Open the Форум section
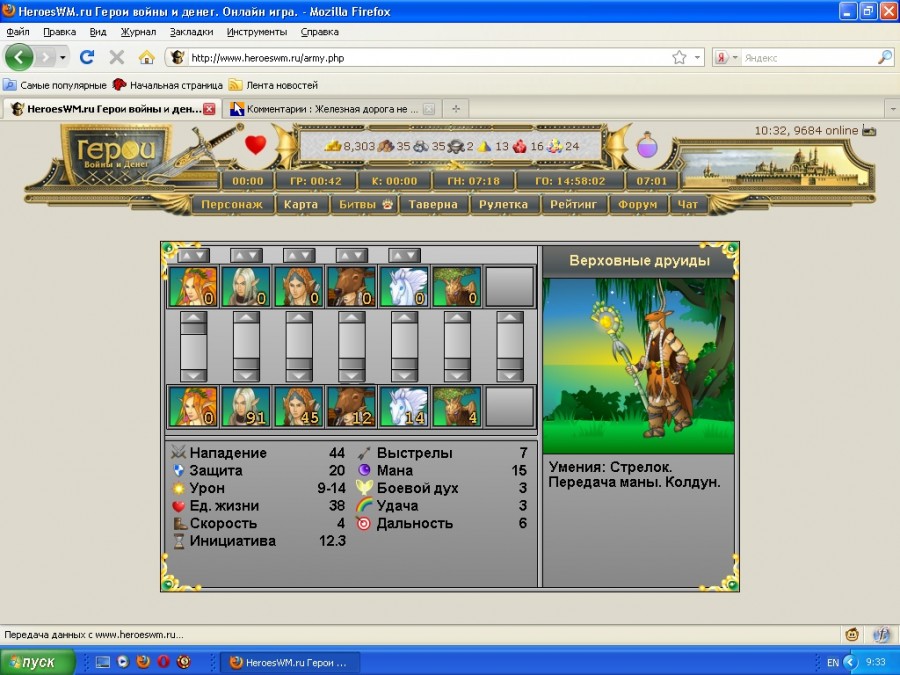 tap(638, 204)
